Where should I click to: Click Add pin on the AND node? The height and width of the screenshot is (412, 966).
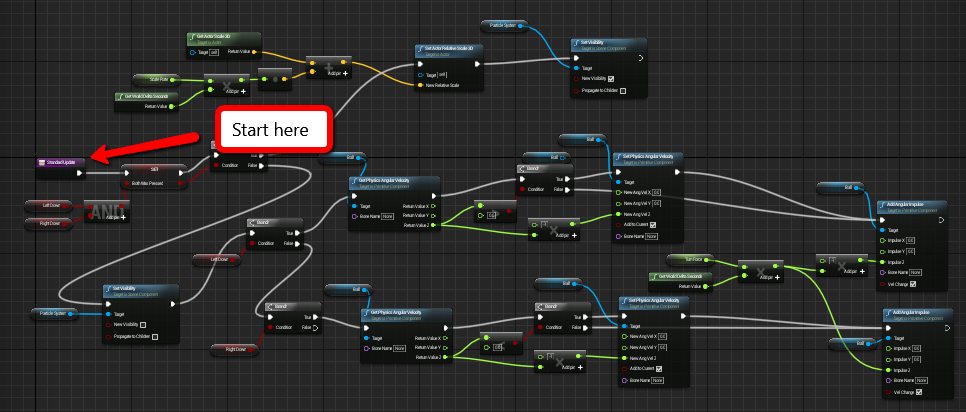(x=115, y=217)
